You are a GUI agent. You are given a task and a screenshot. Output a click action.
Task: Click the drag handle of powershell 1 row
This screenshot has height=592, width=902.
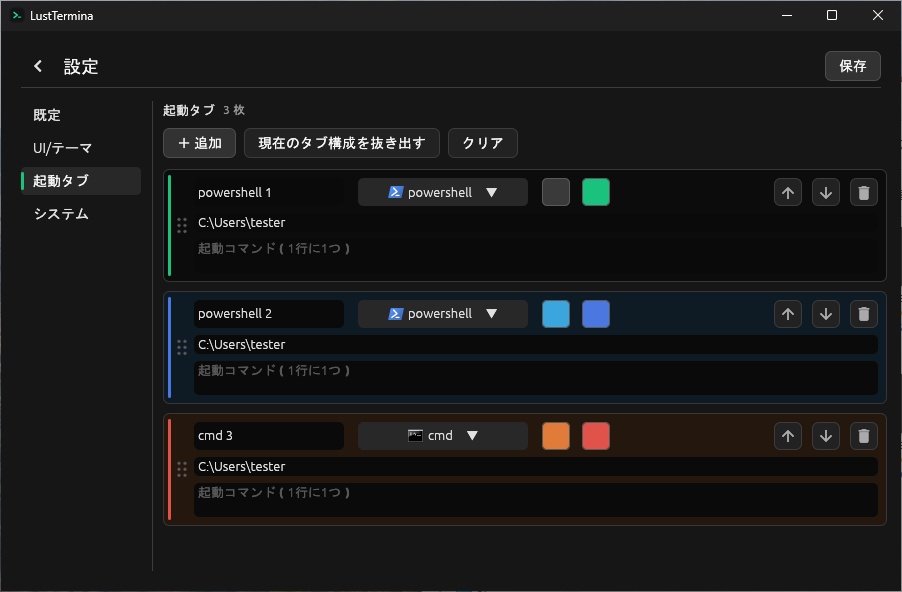(x=182, y=226)
